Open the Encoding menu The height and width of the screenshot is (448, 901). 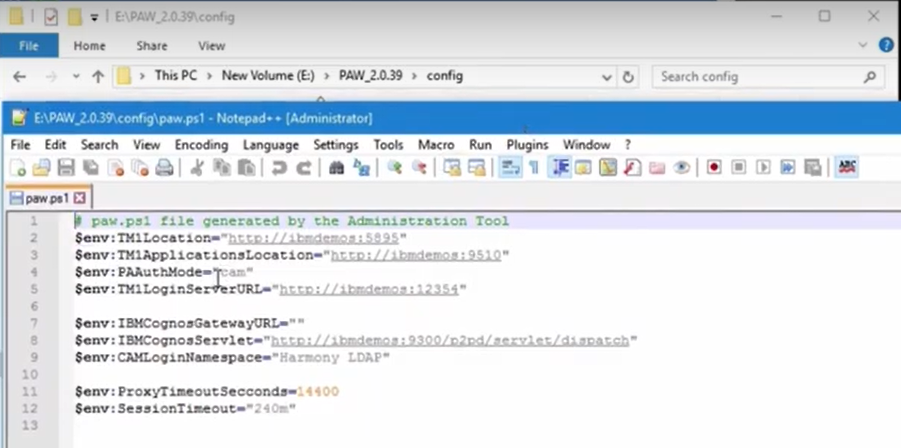202,145
